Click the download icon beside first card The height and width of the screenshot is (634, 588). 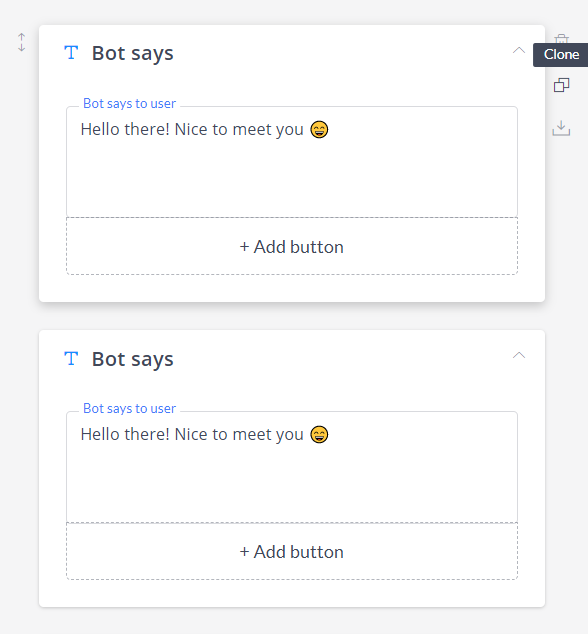click(561, 128)
